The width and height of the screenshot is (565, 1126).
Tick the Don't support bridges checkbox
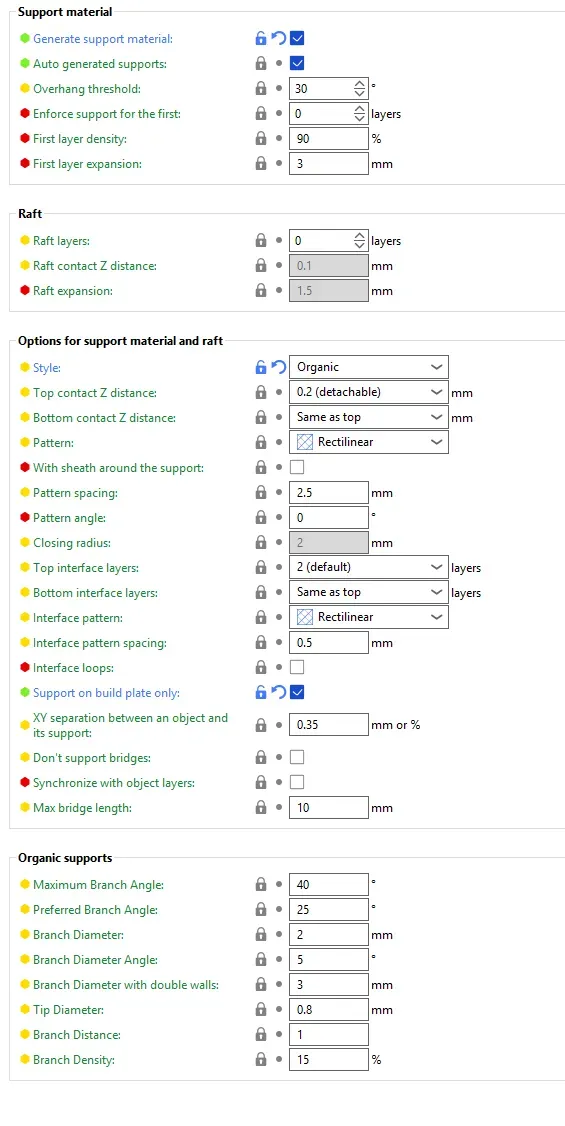[297, 757]
